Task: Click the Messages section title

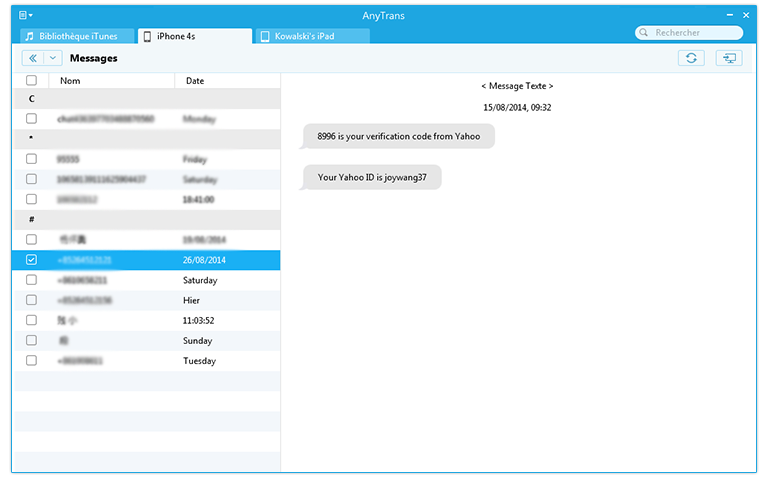Action: tap(94, 58)
